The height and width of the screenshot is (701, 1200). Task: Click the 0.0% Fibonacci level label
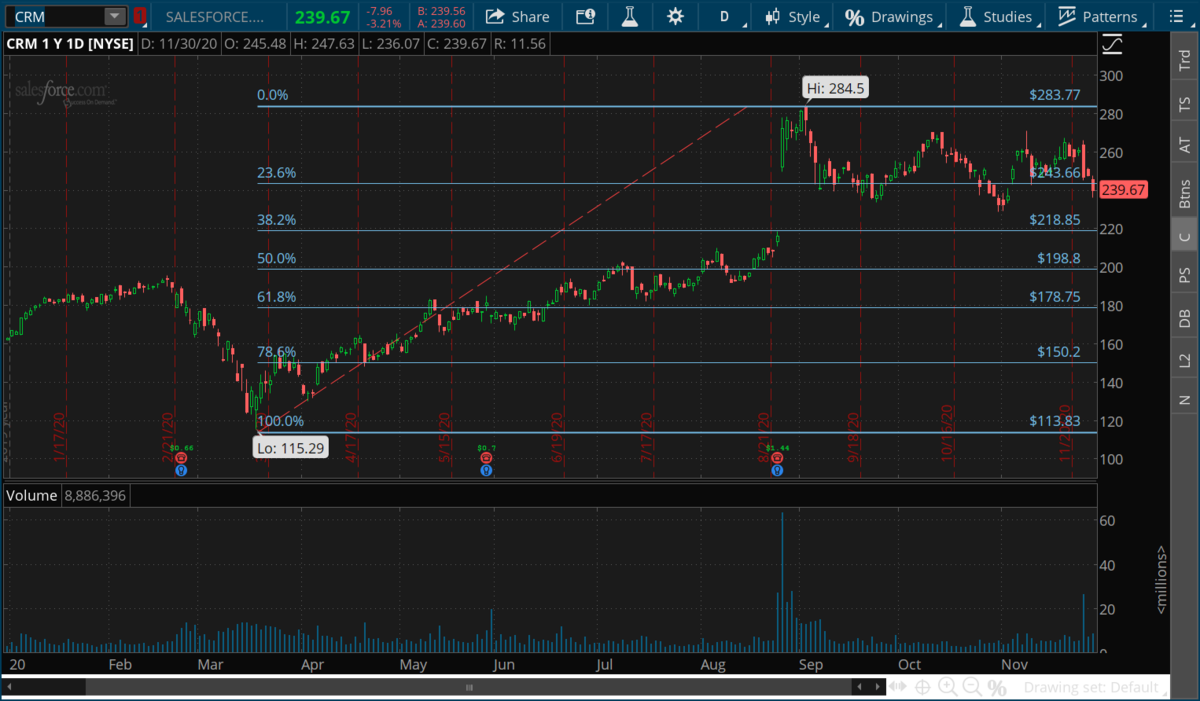273,96
